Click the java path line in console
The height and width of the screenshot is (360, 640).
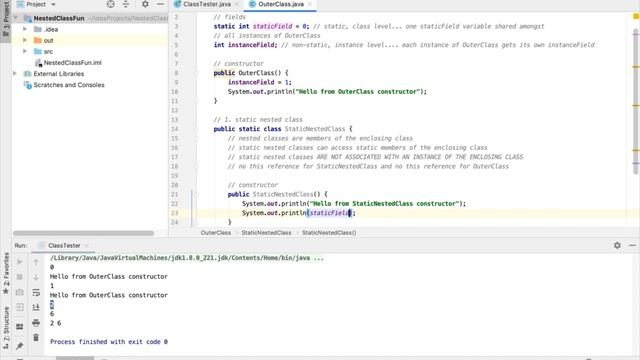[x=187, y=258]
